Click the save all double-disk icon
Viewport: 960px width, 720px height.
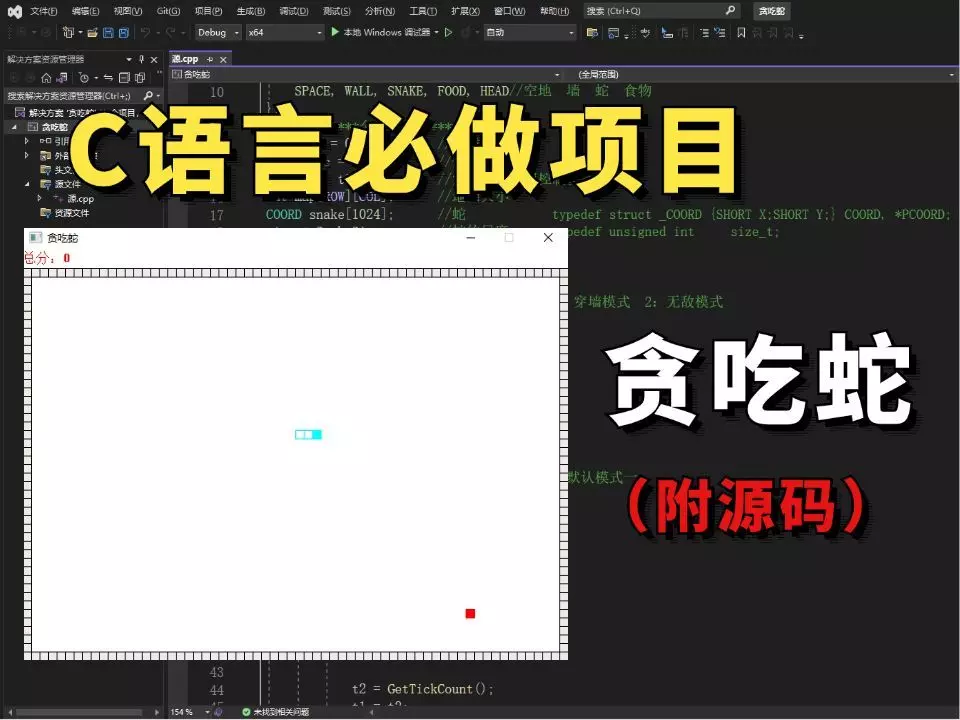(124, 32)
